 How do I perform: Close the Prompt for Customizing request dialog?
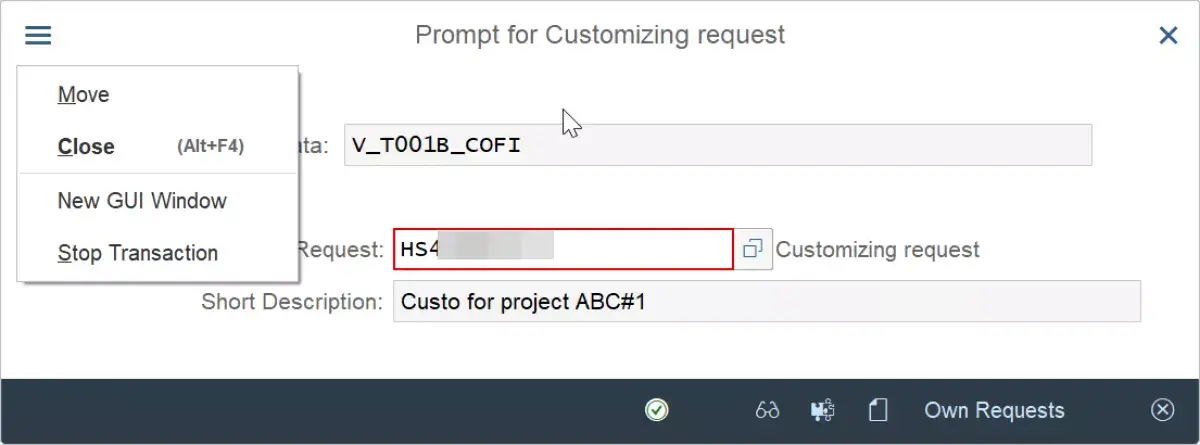point(1168,36)
